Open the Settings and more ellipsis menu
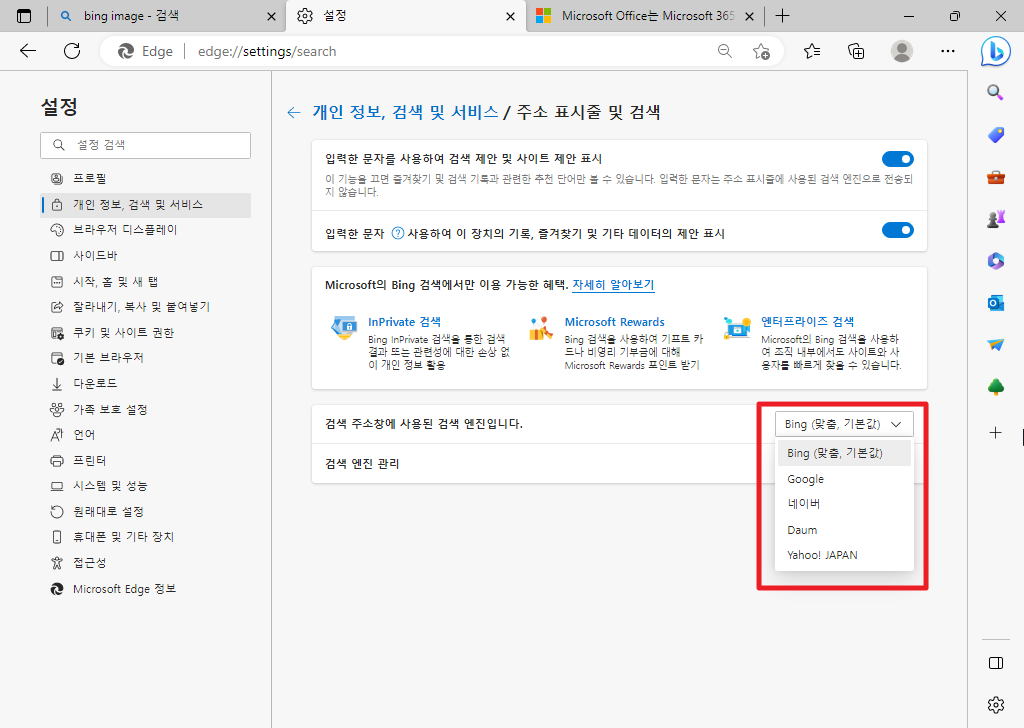This screenshot has height=728, width=1024. click(x=948, y=51)
